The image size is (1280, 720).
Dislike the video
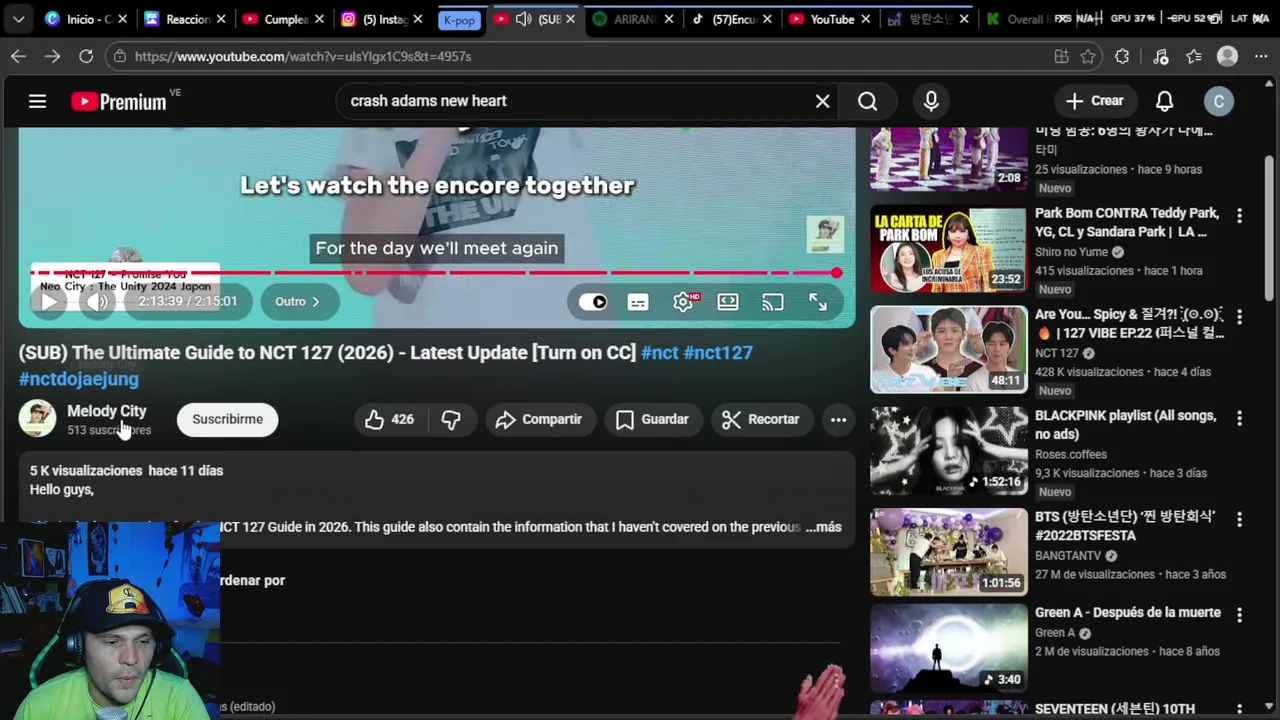click(x=451, y=420)
